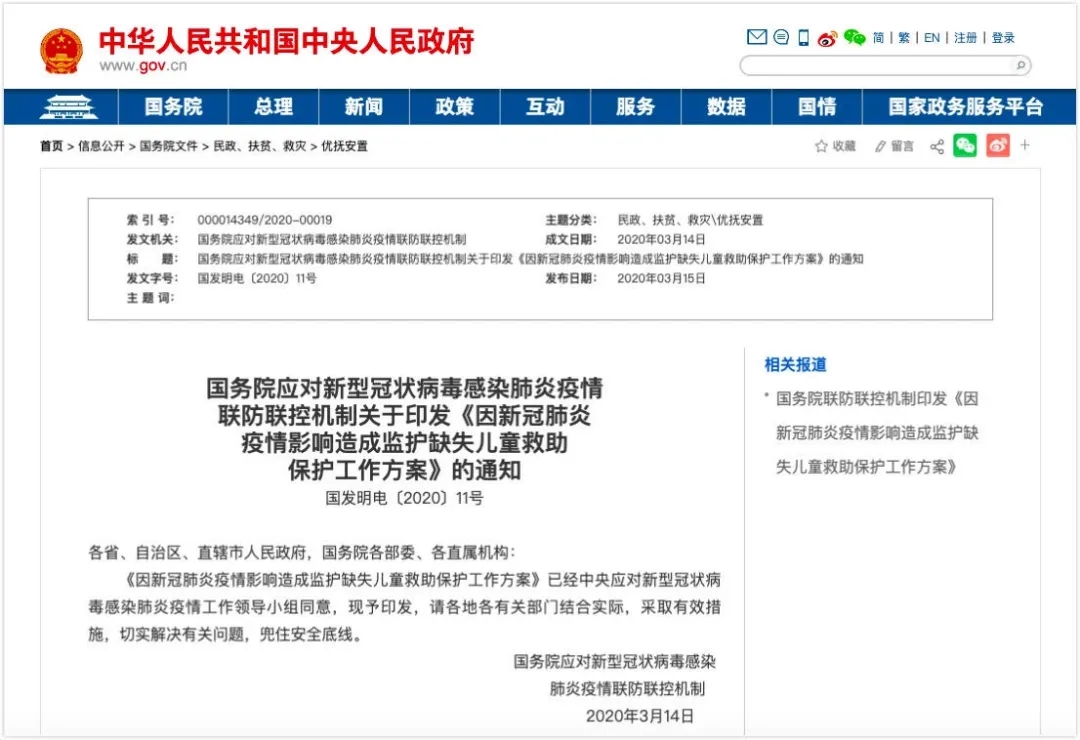Open the 国务院 navigation tab
The width and height of the screenshot is (1080, 740).
tap(173, 107)
